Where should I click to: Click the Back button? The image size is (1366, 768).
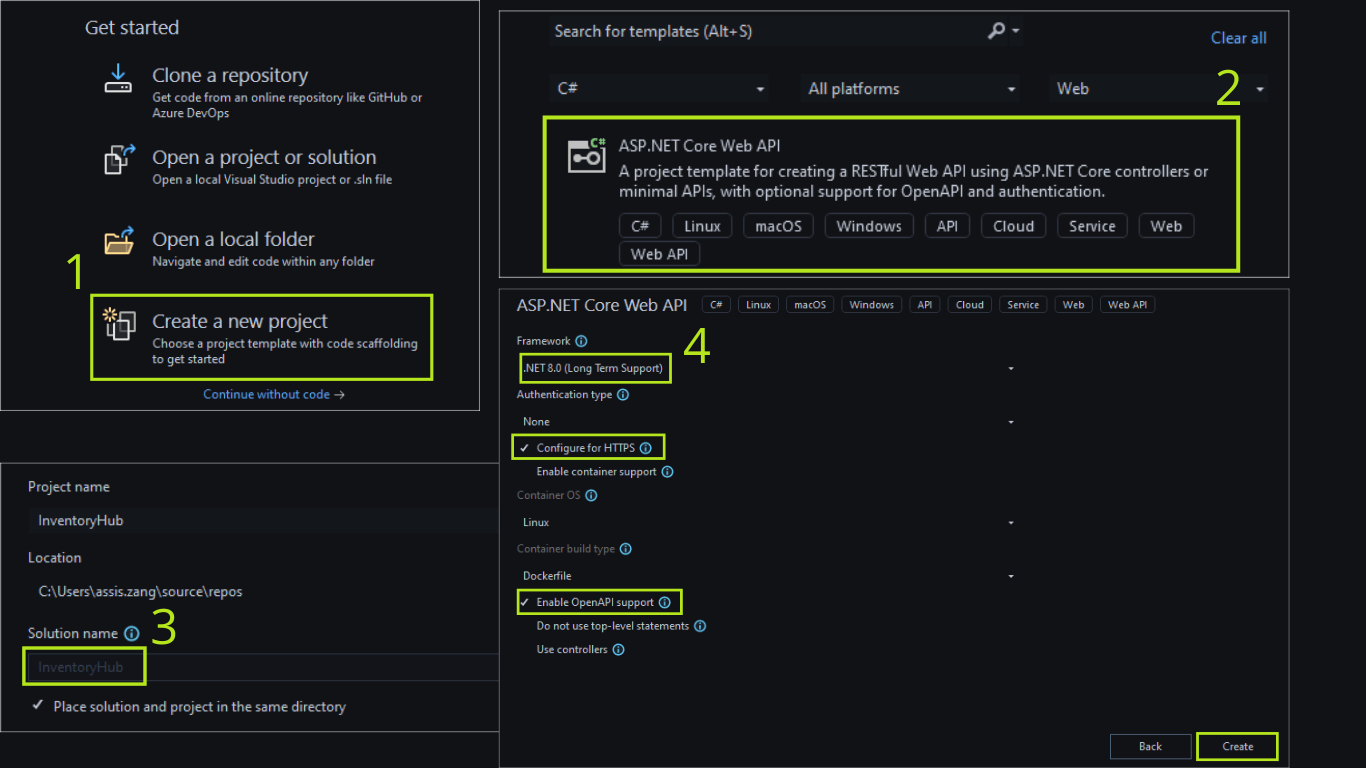coord(1150,746)
